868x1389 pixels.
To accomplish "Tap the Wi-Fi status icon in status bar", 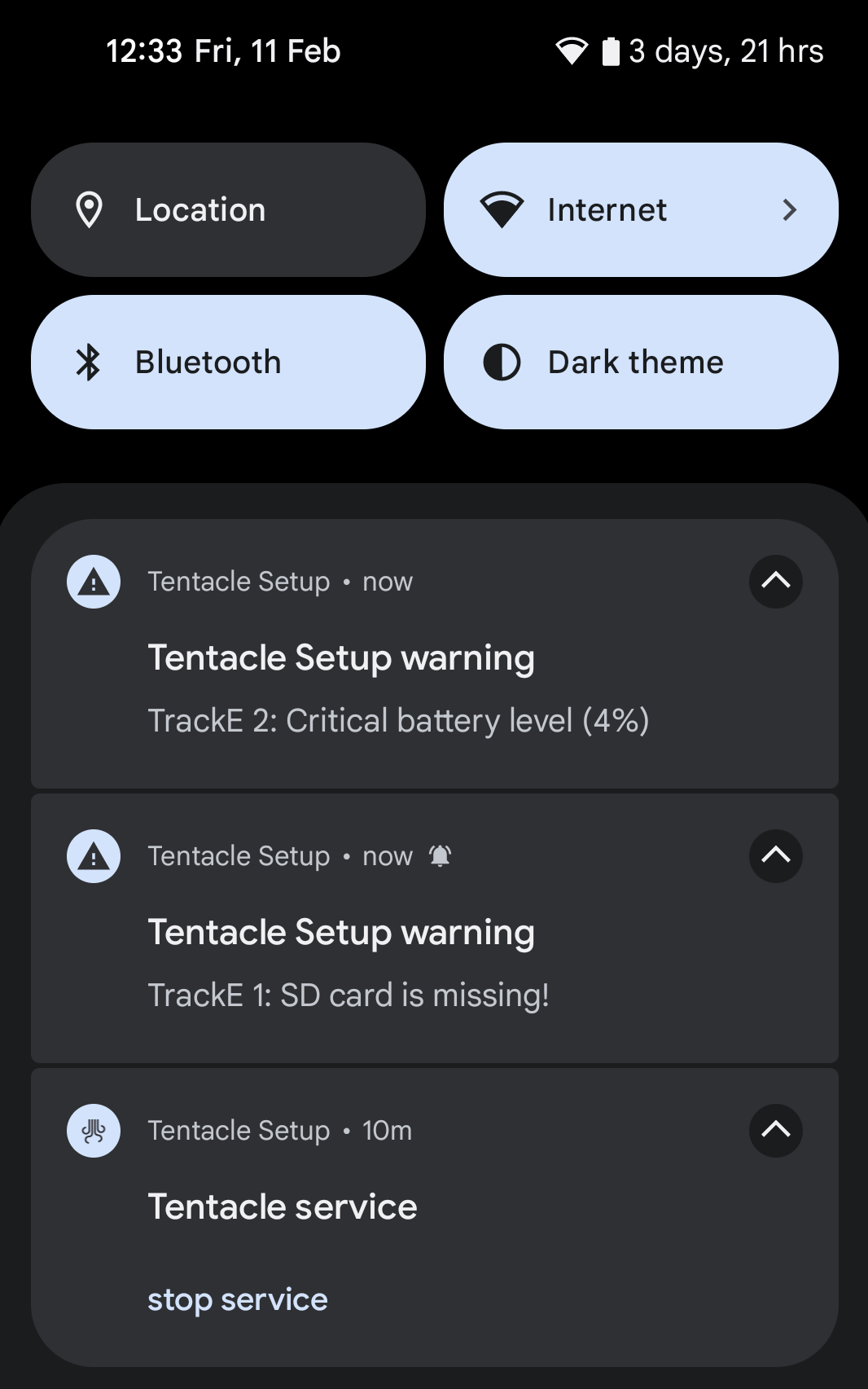I will pyautogui.click(x=572, y=51).
